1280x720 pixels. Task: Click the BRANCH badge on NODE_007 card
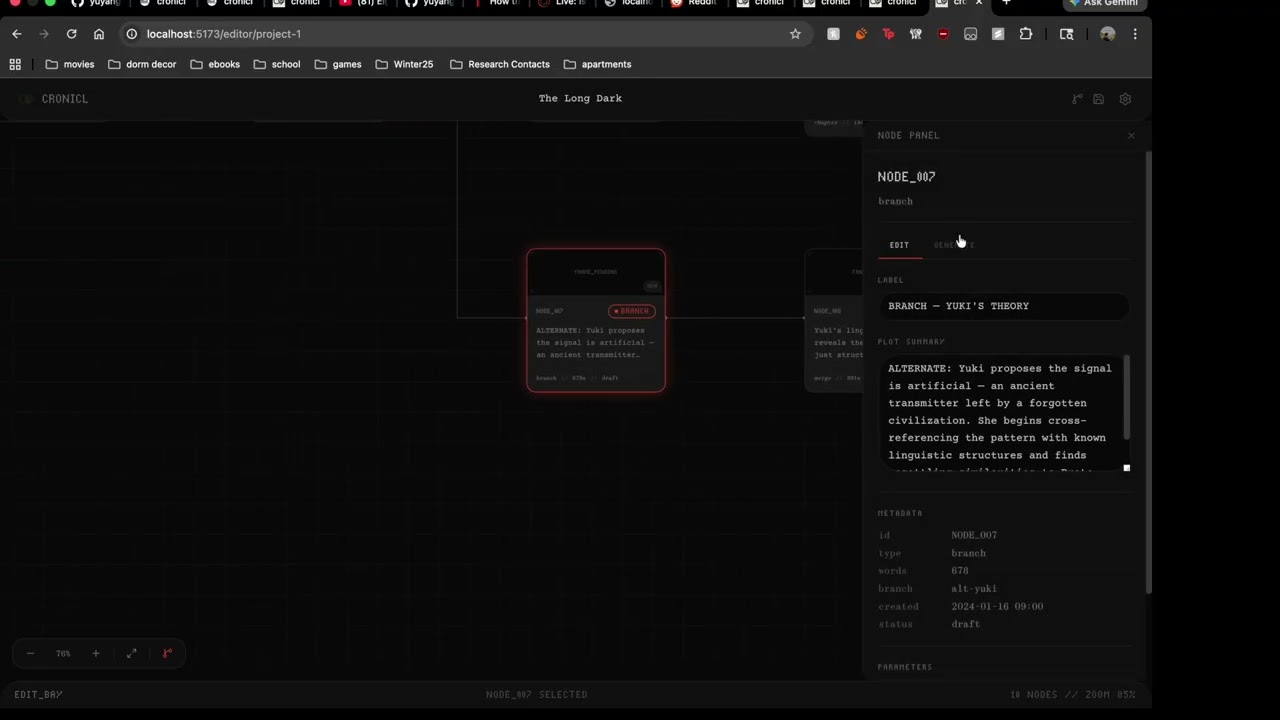click(x=631, y=311)
